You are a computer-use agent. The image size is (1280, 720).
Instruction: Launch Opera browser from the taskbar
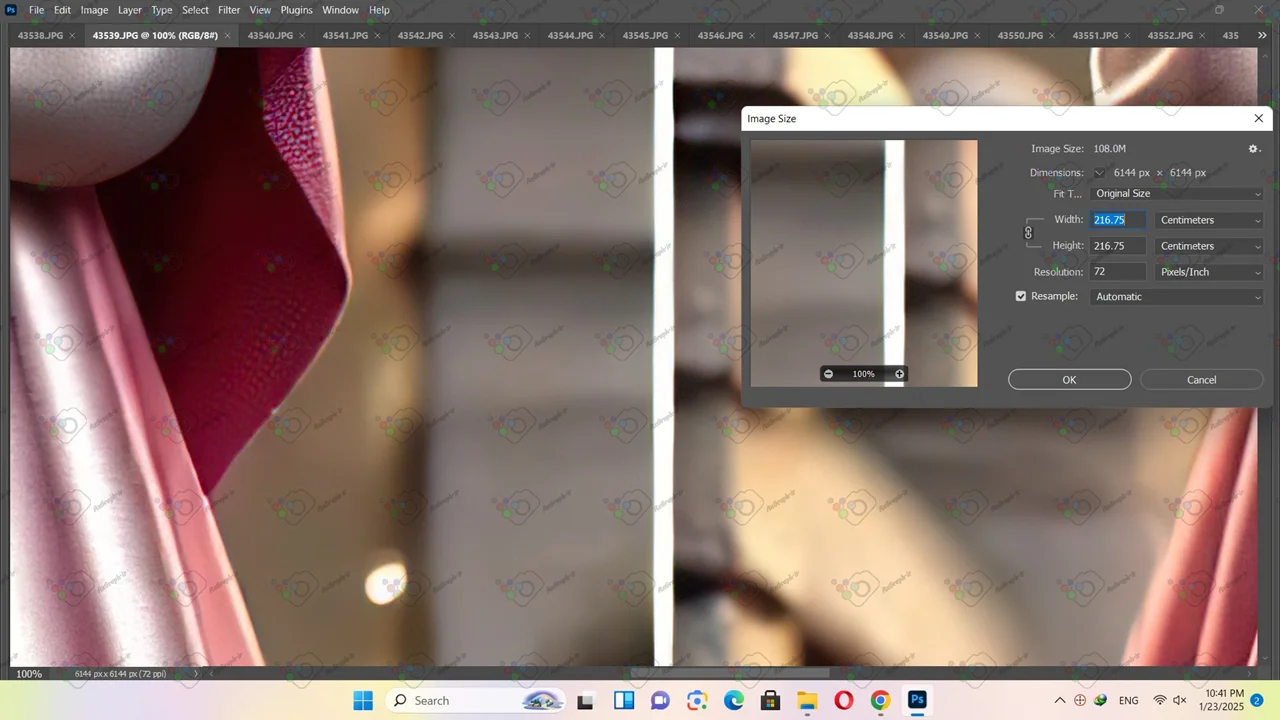(x=843, y=700)
